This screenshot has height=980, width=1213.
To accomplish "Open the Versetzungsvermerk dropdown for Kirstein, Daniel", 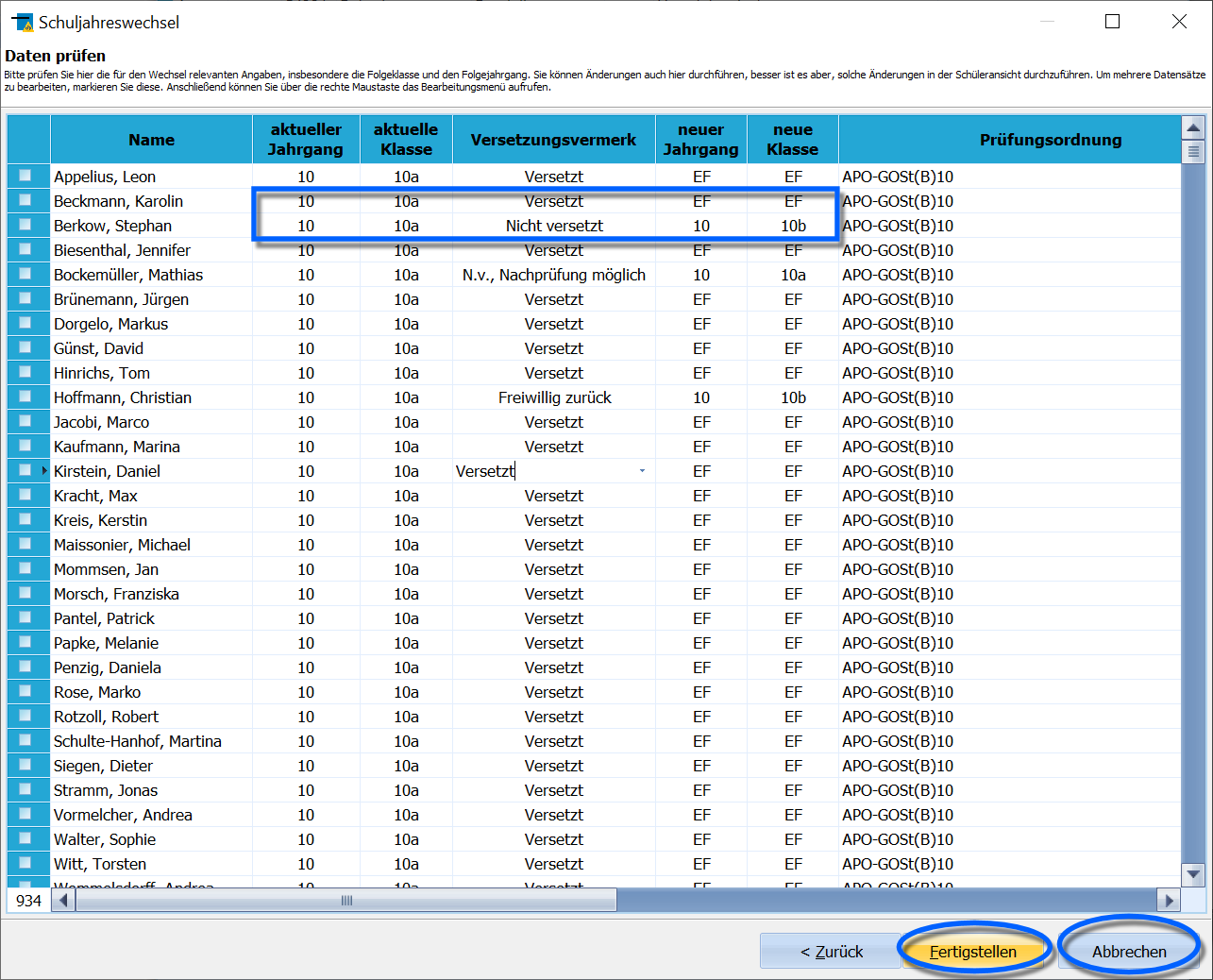I will click(x=642, y=470).
